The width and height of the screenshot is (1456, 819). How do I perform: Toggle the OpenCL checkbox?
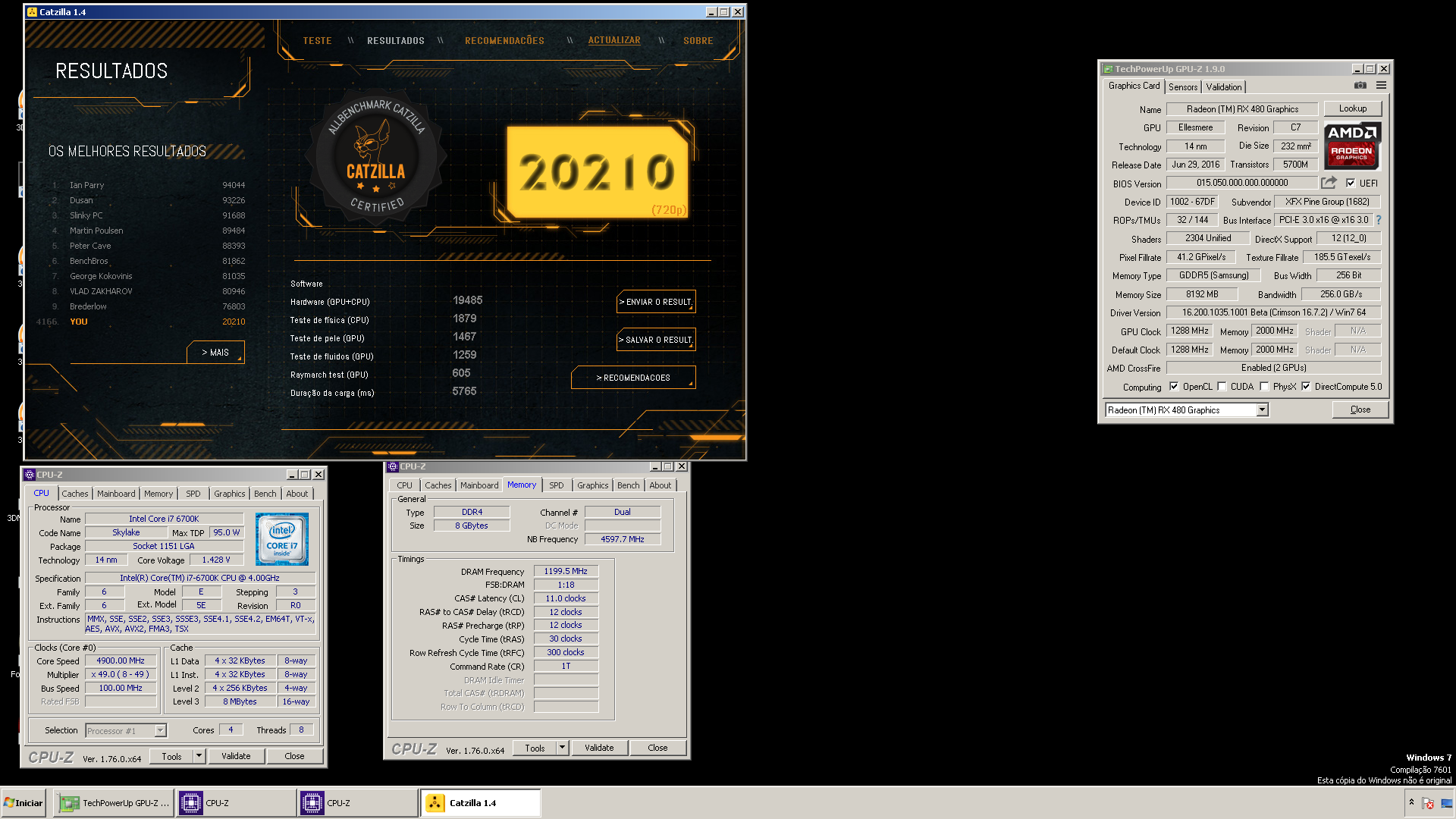click(x=1174, y=387)
